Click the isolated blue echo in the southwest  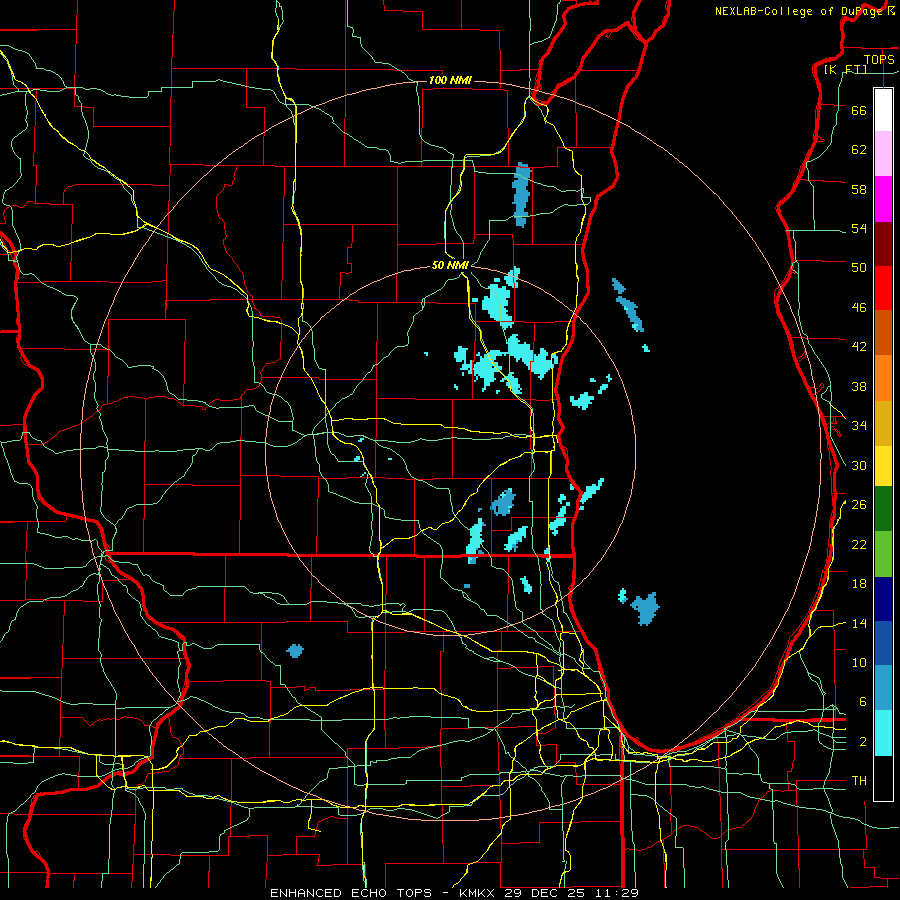294,650
